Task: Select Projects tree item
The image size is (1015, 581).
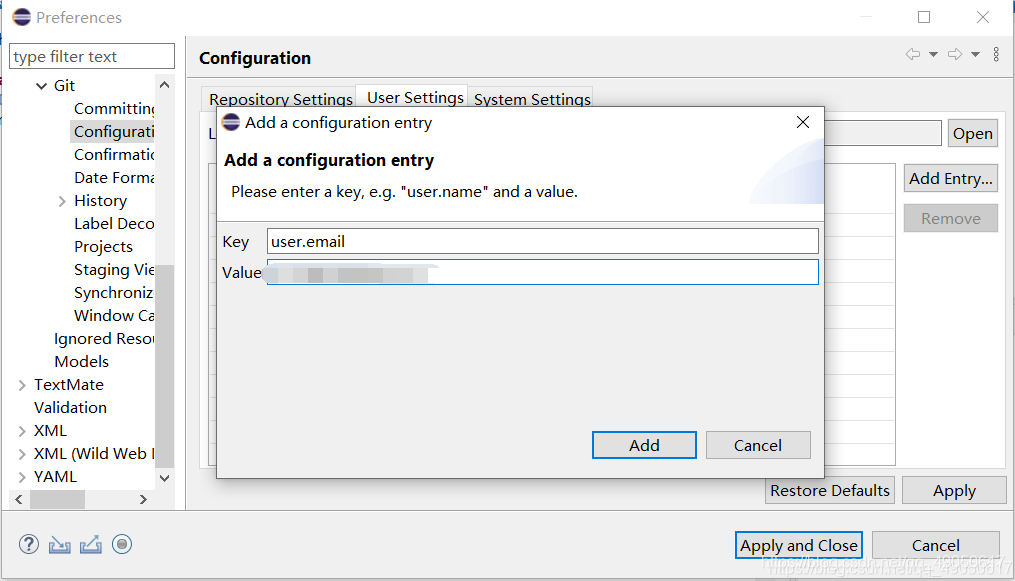Action: click(103, 247)
